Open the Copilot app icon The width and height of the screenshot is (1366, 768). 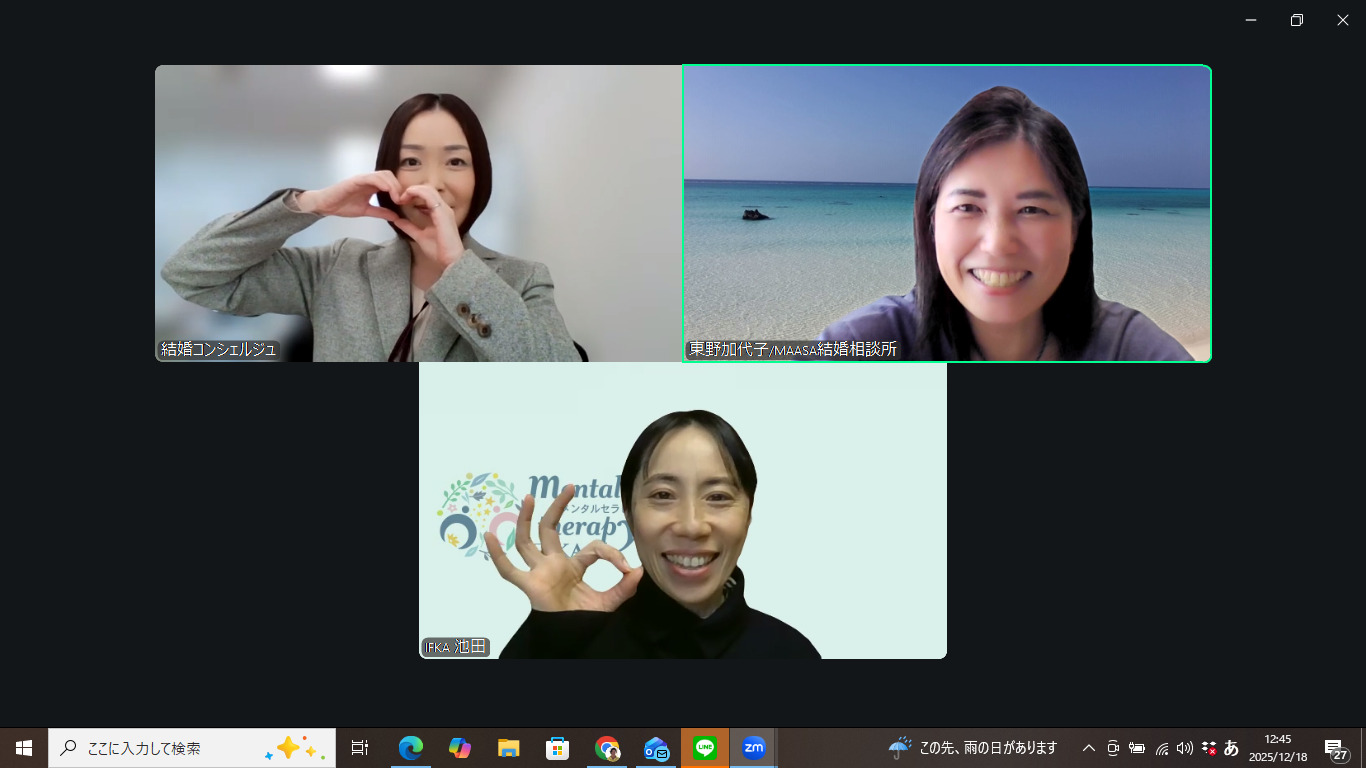(459, 748)
